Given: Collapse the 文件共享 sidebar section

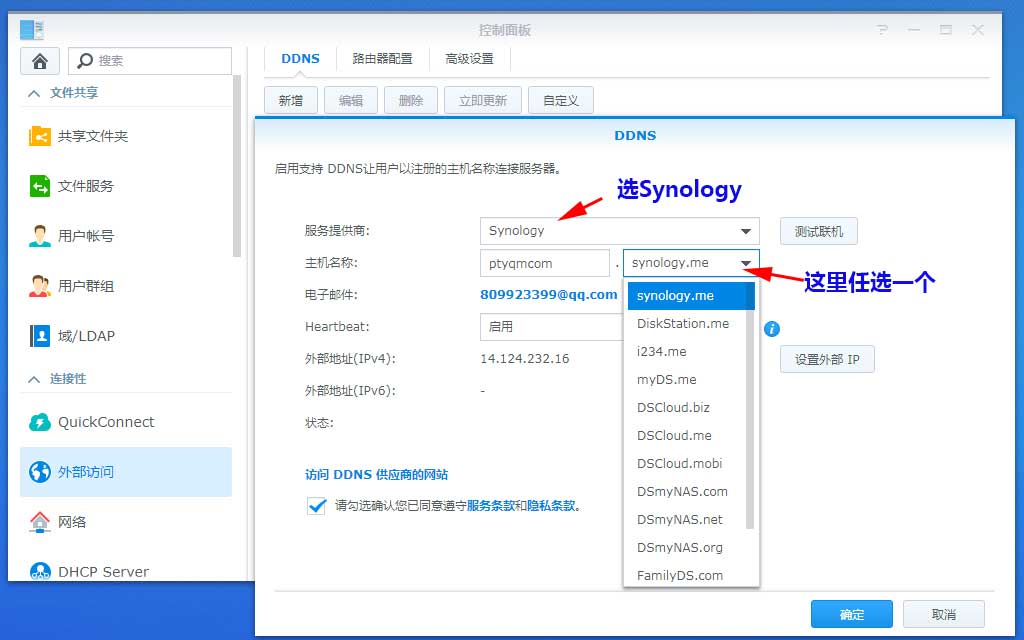Looking at the screenshot, I should click(x=35, y=93).
